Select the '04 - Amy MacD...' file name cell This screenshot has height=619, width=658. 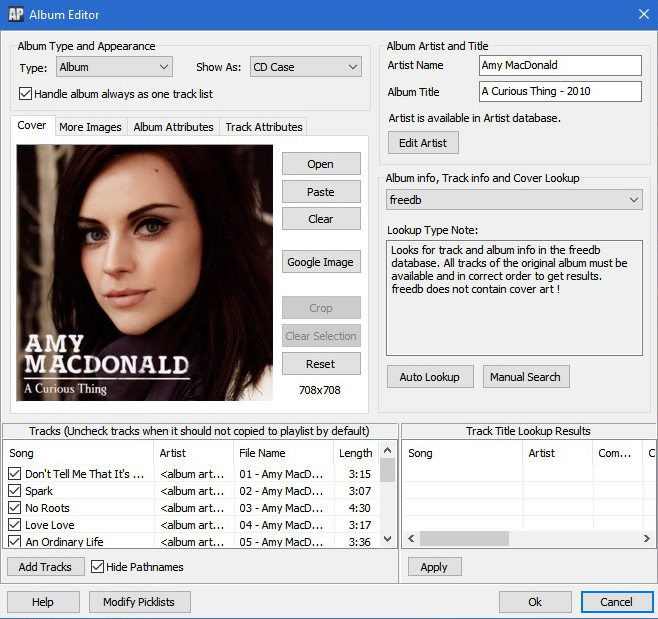(x=283, y=525)
